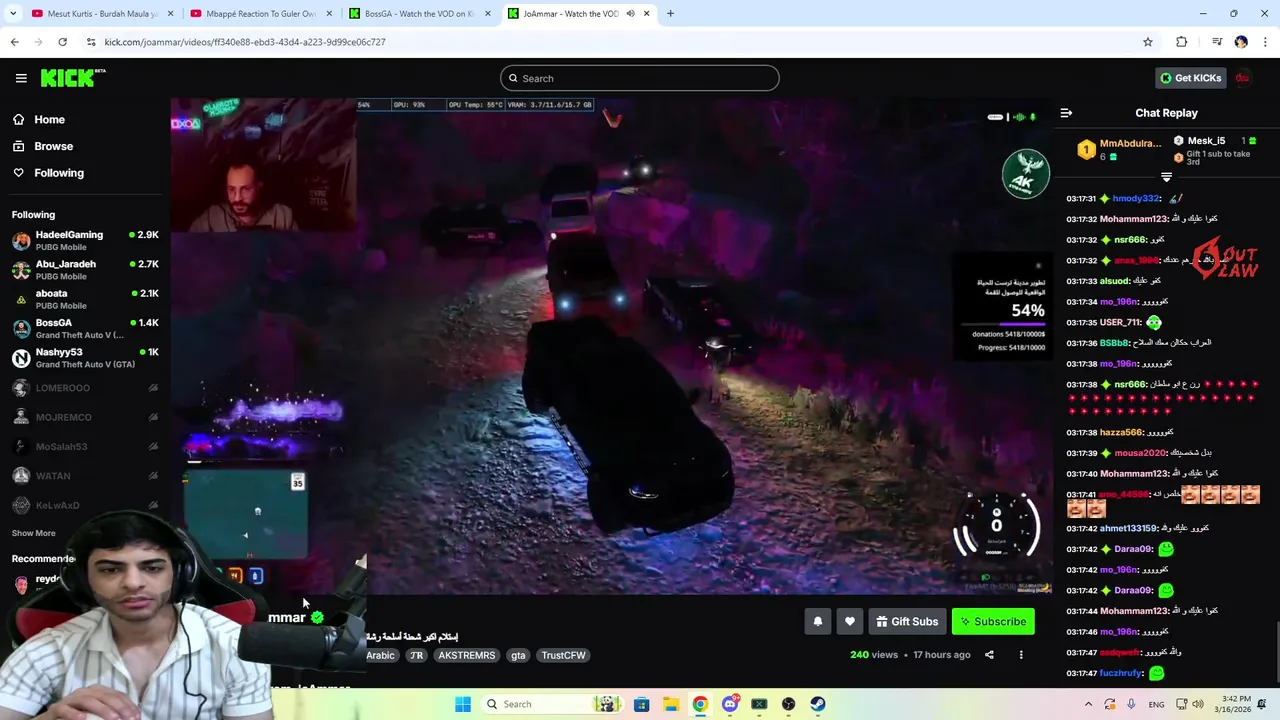This screenshot has height=720, width=1280.
Task: Open OBS Studio from the taskbar
Action: 788,704
